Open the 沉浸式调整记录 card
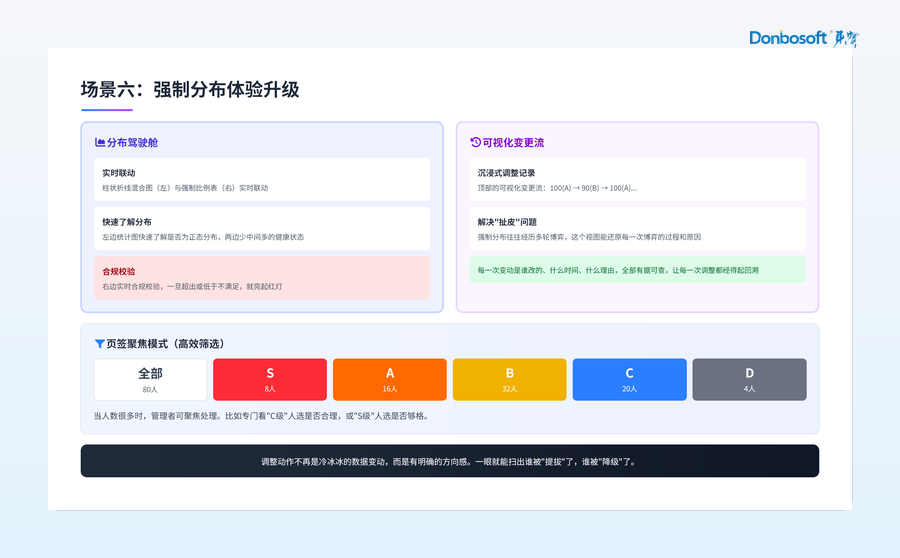The height and width of the screenshot is (558, 900). coord(637,179)
